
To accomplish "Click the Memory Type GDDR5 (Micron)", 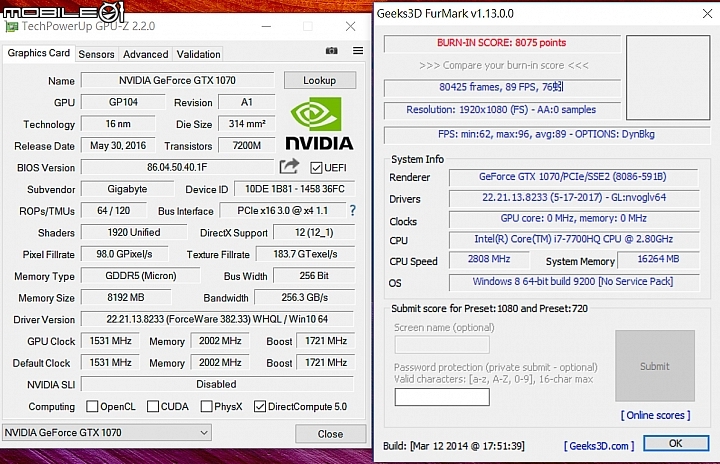I will point(141,276).
